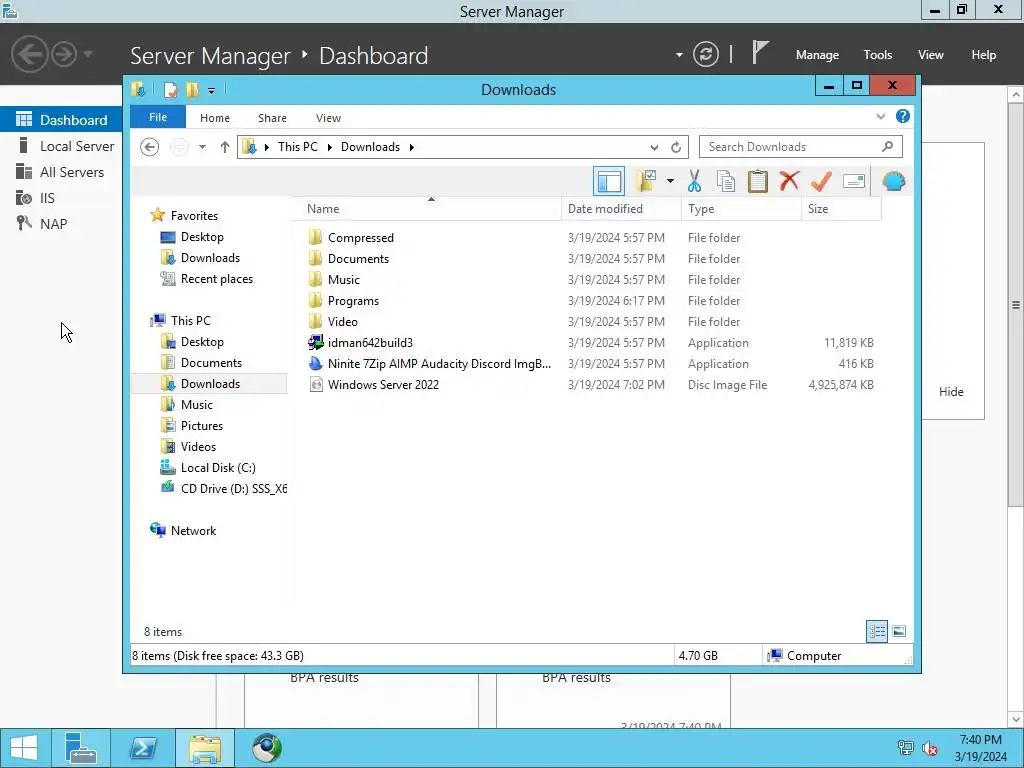
Task: Click the Copy icon in toolbar
Action: point(726,181)
